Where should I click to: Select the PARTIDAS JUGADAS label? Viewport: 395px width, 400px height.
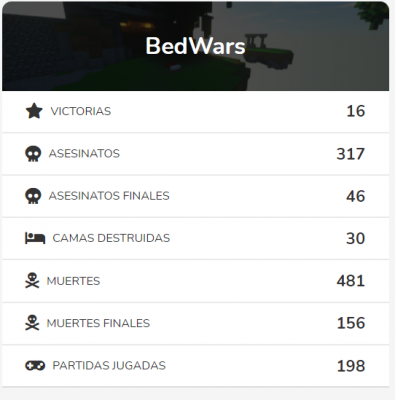(x=109, y=366)
